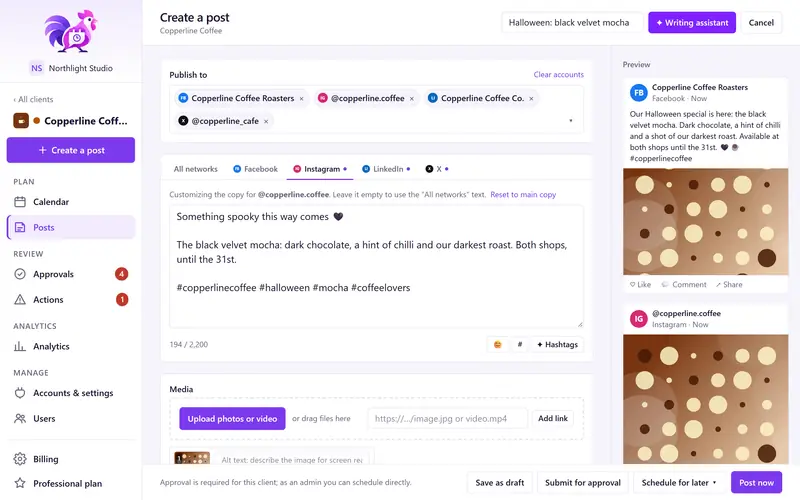Click the uploaded media thumbnail
This screenshot has height=500, width=800.
[192, 458]
